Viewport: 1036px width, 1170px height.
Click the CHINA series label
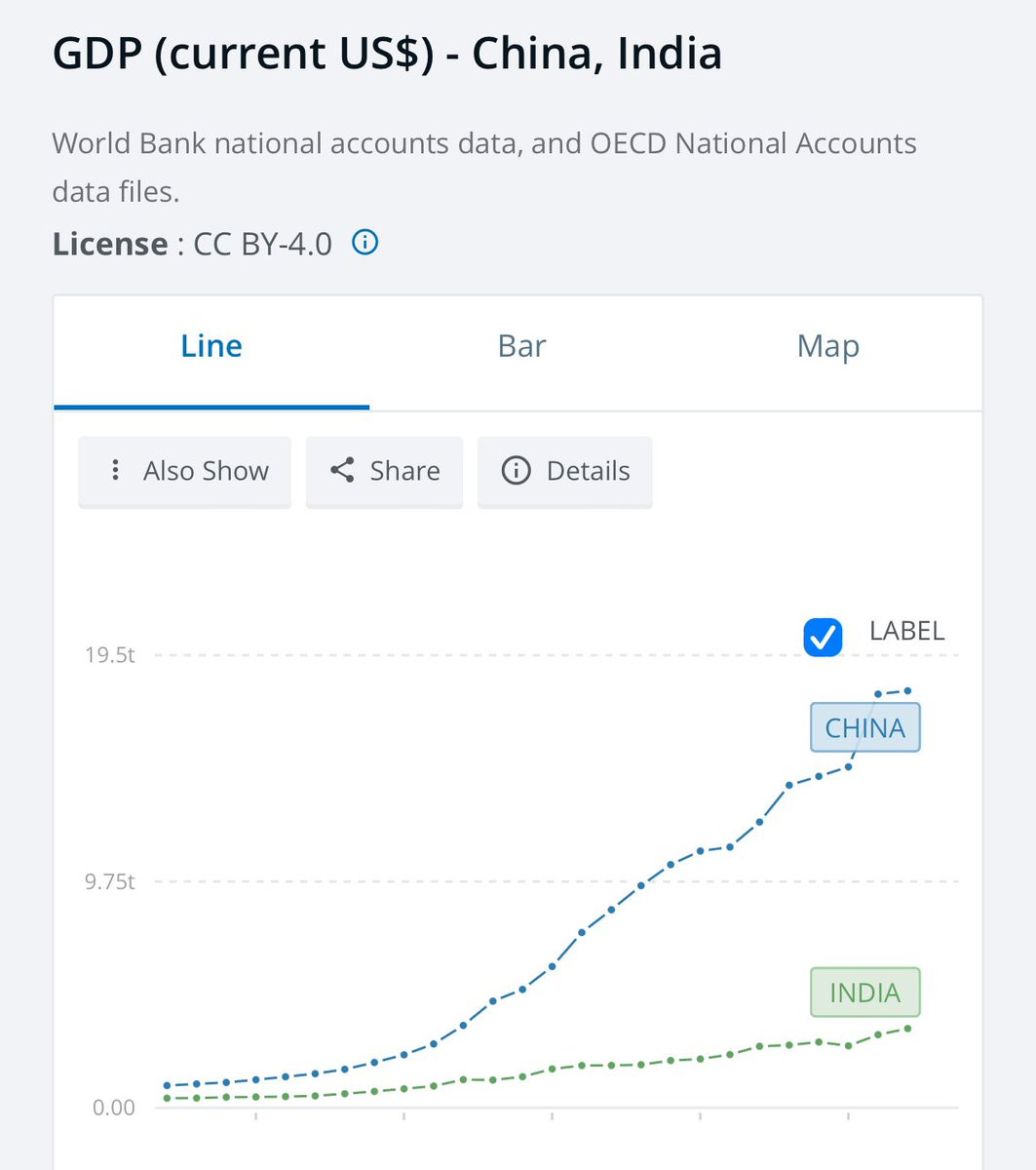pyautogui.click(x=865, y=728)
